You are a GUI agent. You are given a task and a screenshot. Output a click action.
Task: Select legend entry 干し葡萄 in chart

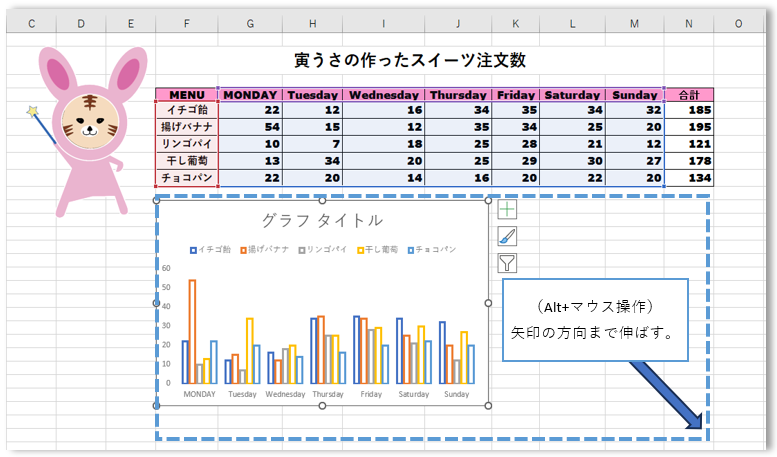378,250
